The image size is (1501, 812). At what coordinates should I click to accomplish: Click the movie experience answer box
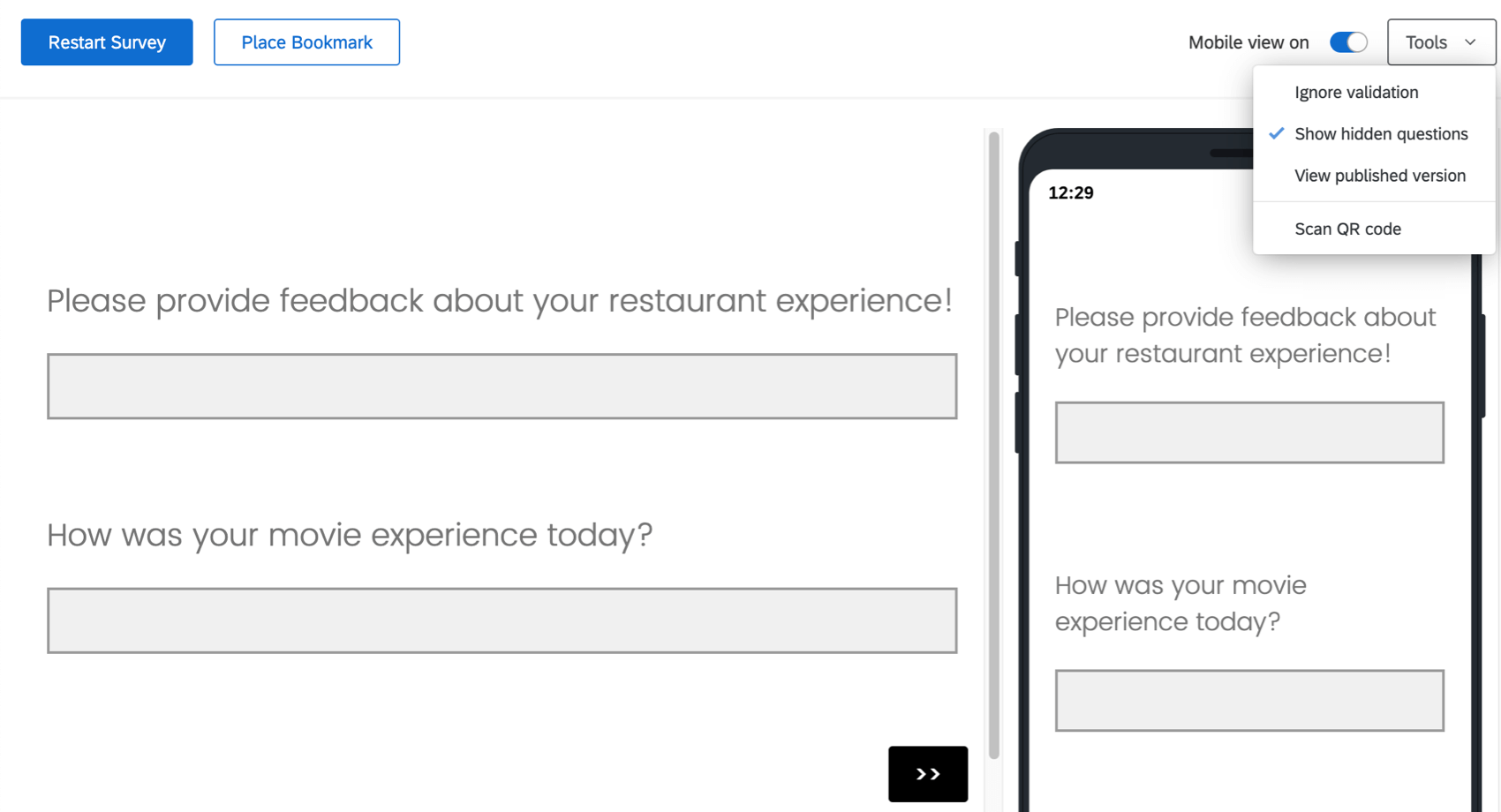[502, 620]
